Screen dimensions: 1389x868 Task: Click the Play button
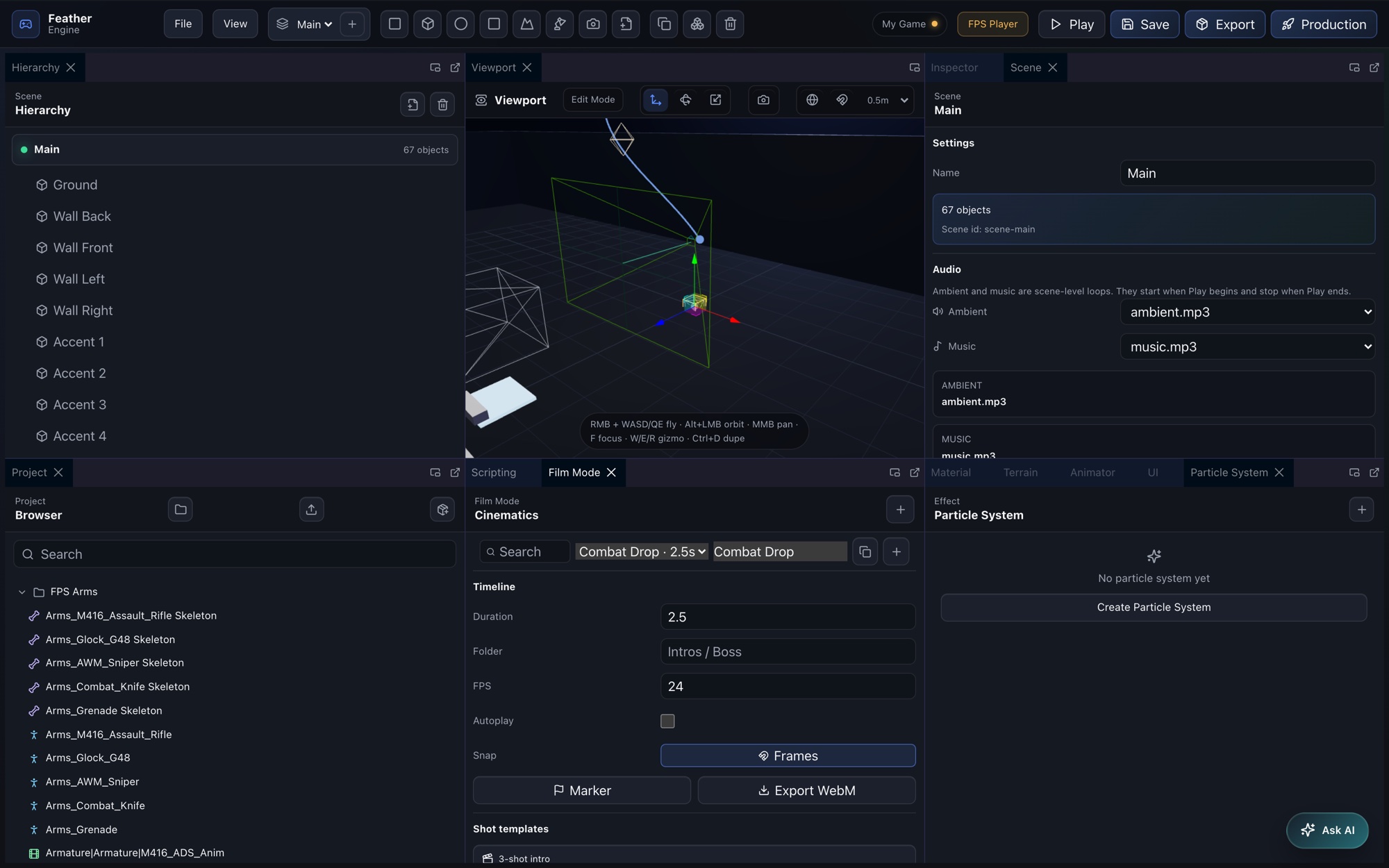click(x=1072, y=24)
